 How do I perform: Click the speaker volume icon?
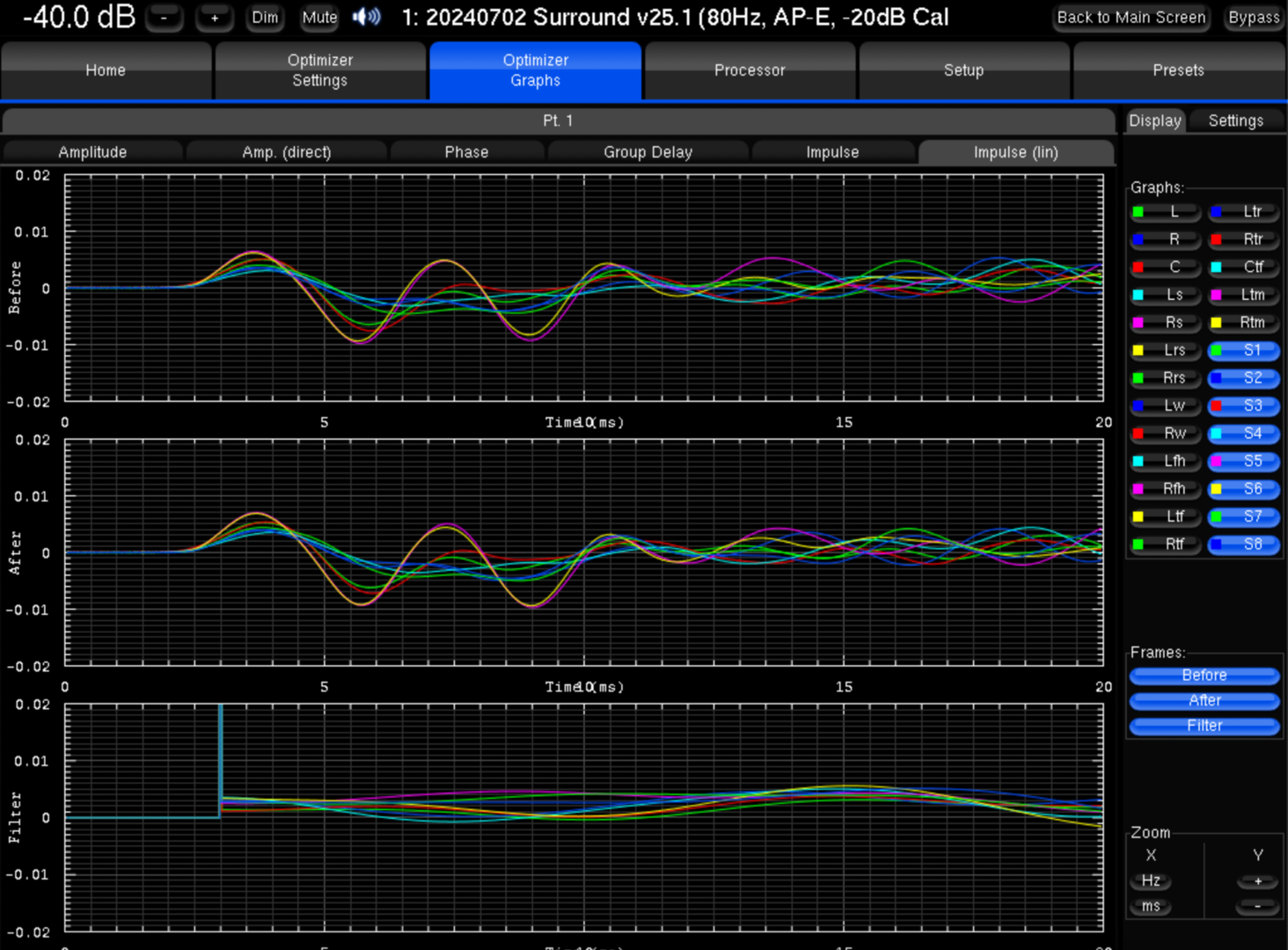pyautogui.click(x=366, y=17)
